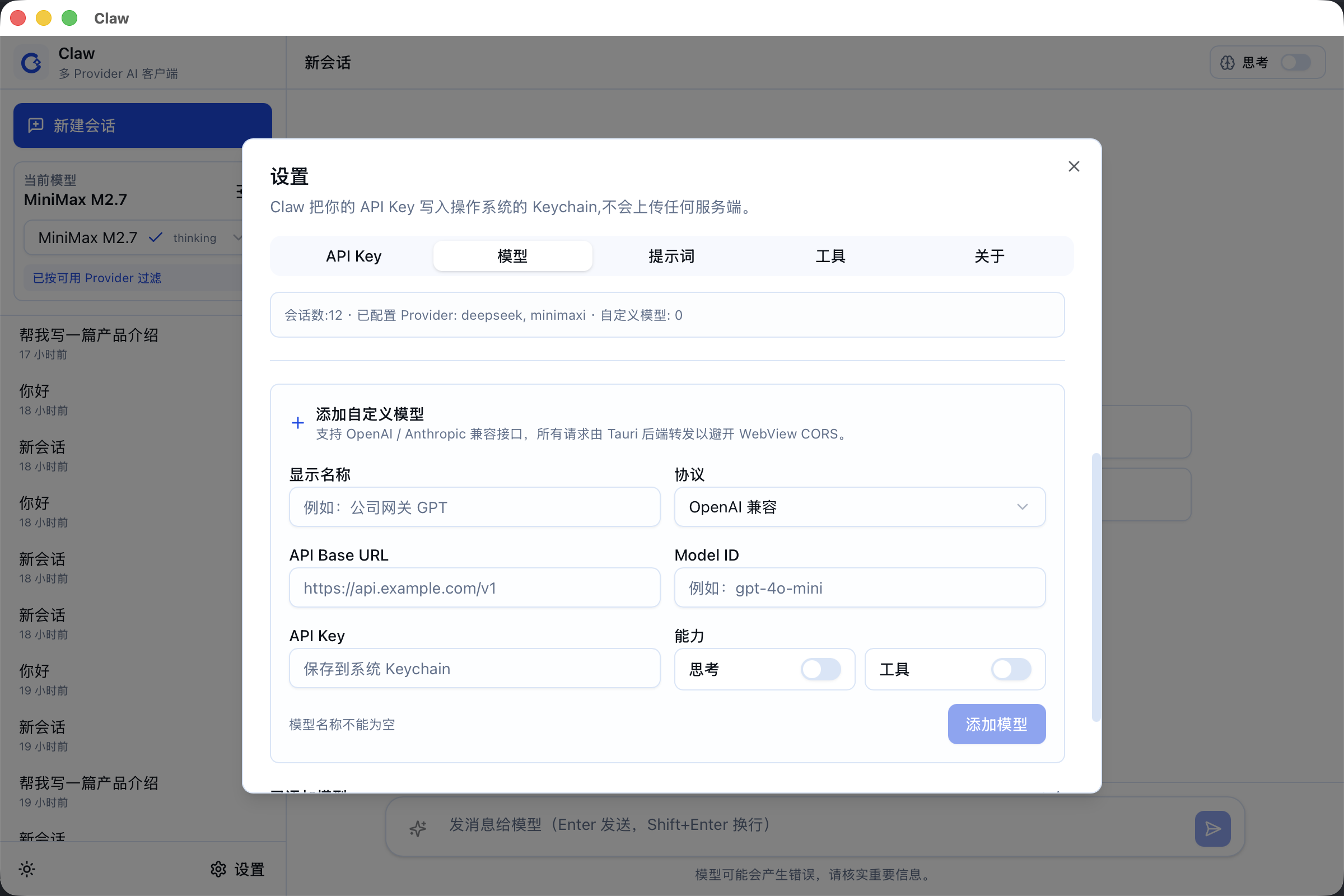Click the Claw app logo icon
Screen dimensions: 1344x896
click(x=31, y=62)
